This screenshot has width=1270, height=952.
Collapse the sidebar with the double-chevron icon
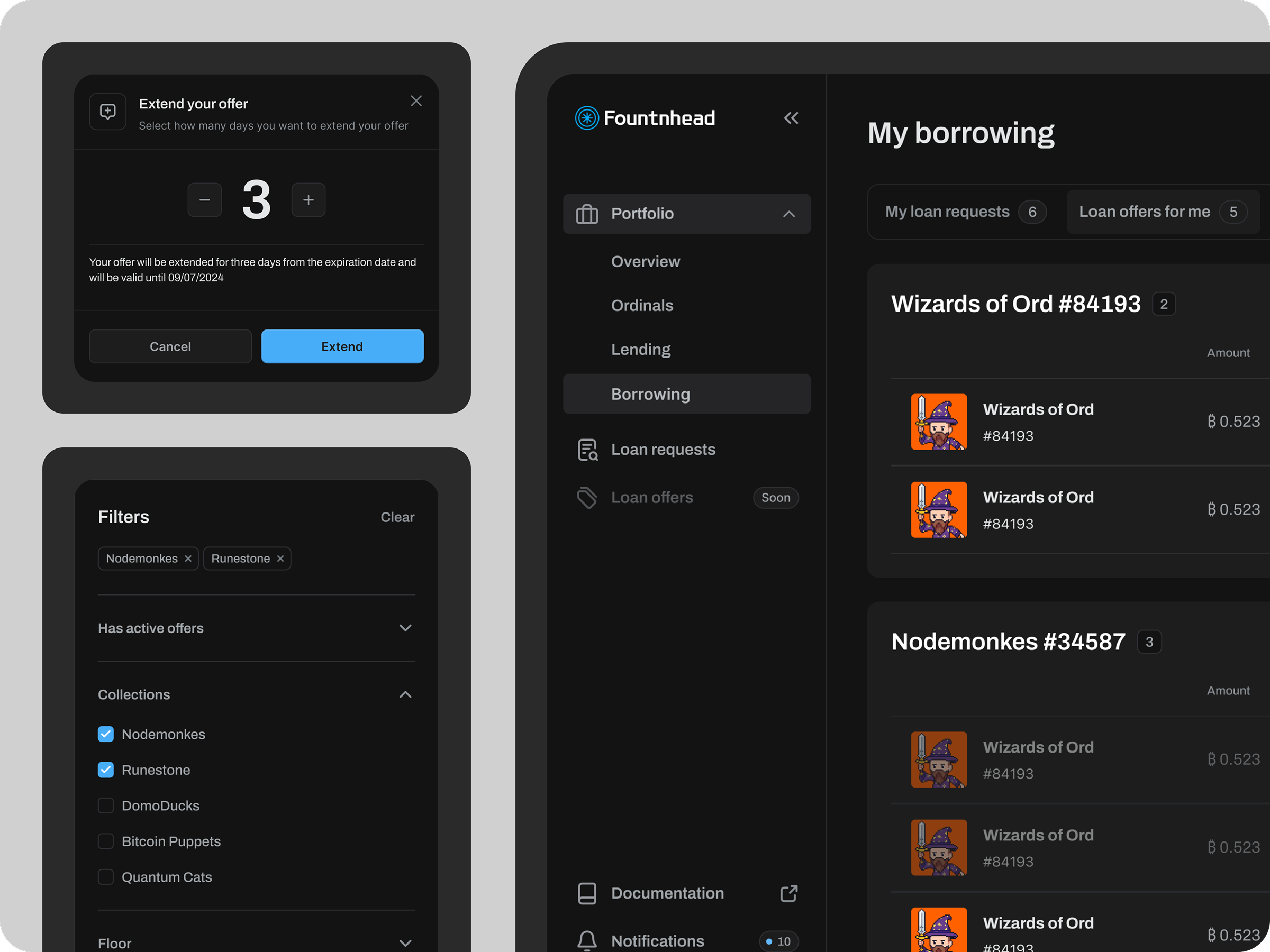click(791, 117)
